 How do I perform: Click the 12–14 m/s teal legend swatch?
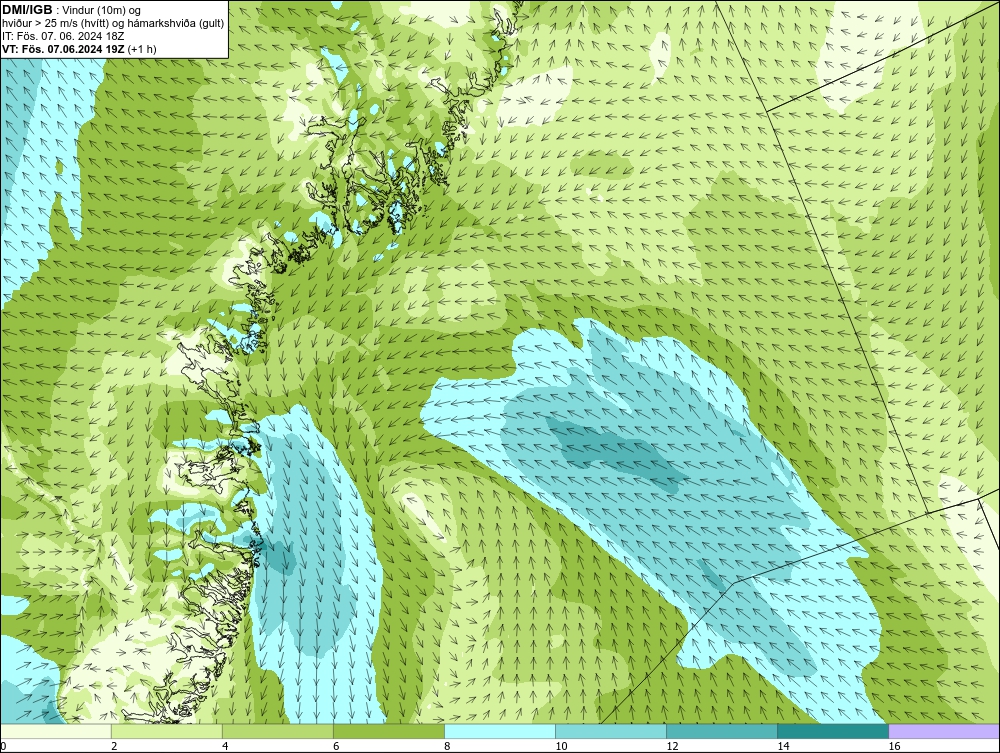click(x=722, y=731)
